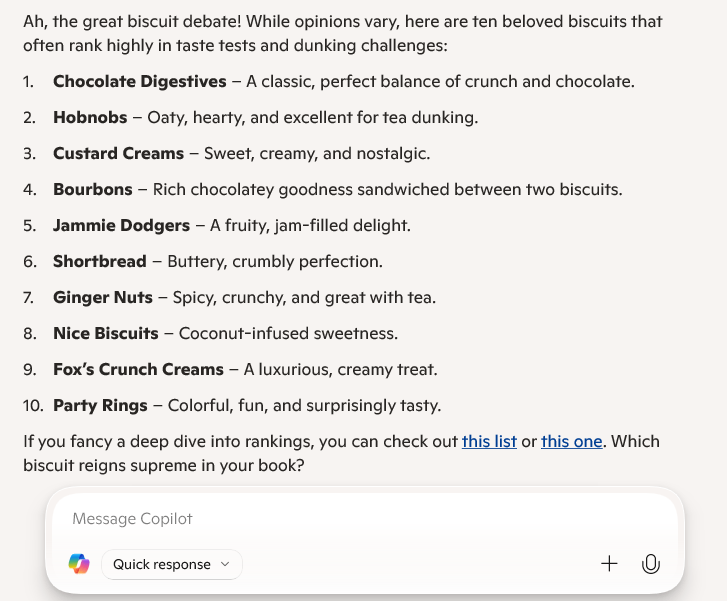Start voice input with the microphone icon
This screenshot has width=727, height=601.
[651, 564]
